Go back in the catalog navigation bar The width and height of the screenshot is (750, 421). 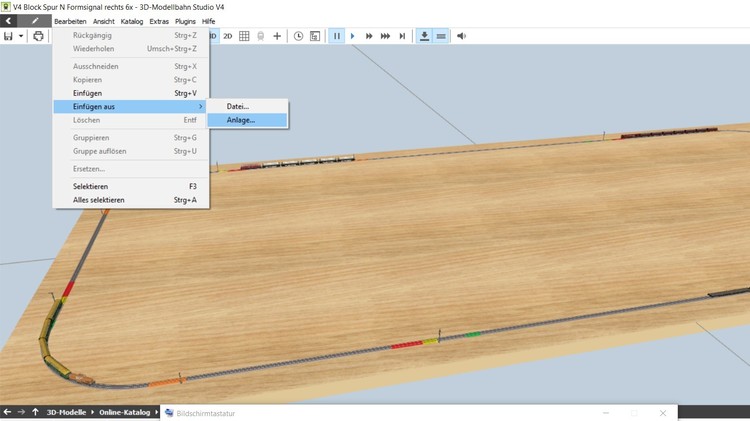[x=7, y=412]
